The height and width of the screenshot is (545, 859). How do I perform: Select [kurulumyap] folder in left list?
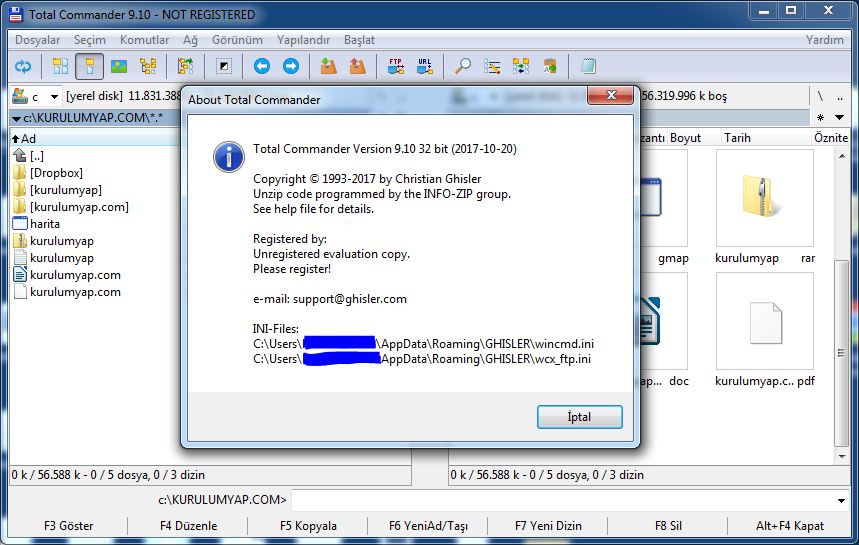[58, 190]
